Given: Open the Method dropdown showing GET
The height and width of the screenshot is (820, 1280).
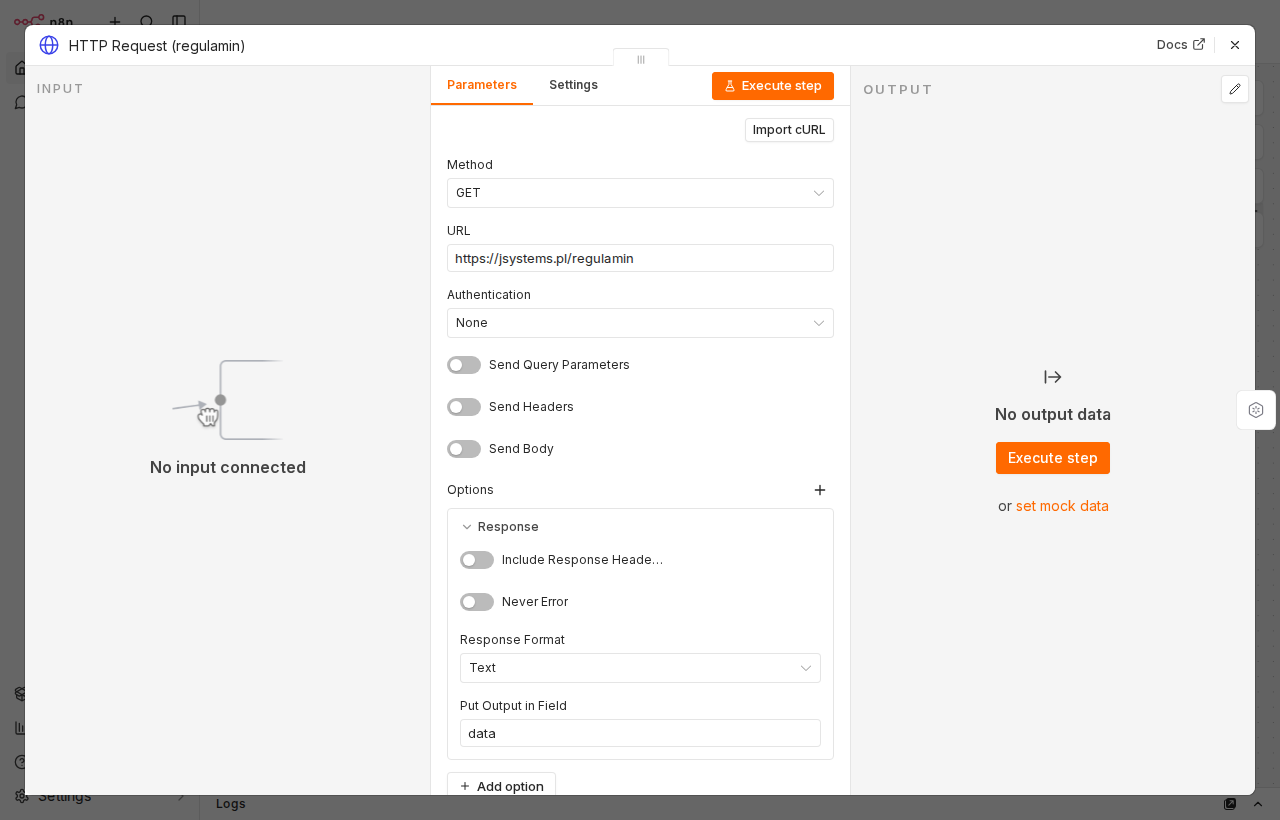Looking at the screenshot, I should [640, 193].
